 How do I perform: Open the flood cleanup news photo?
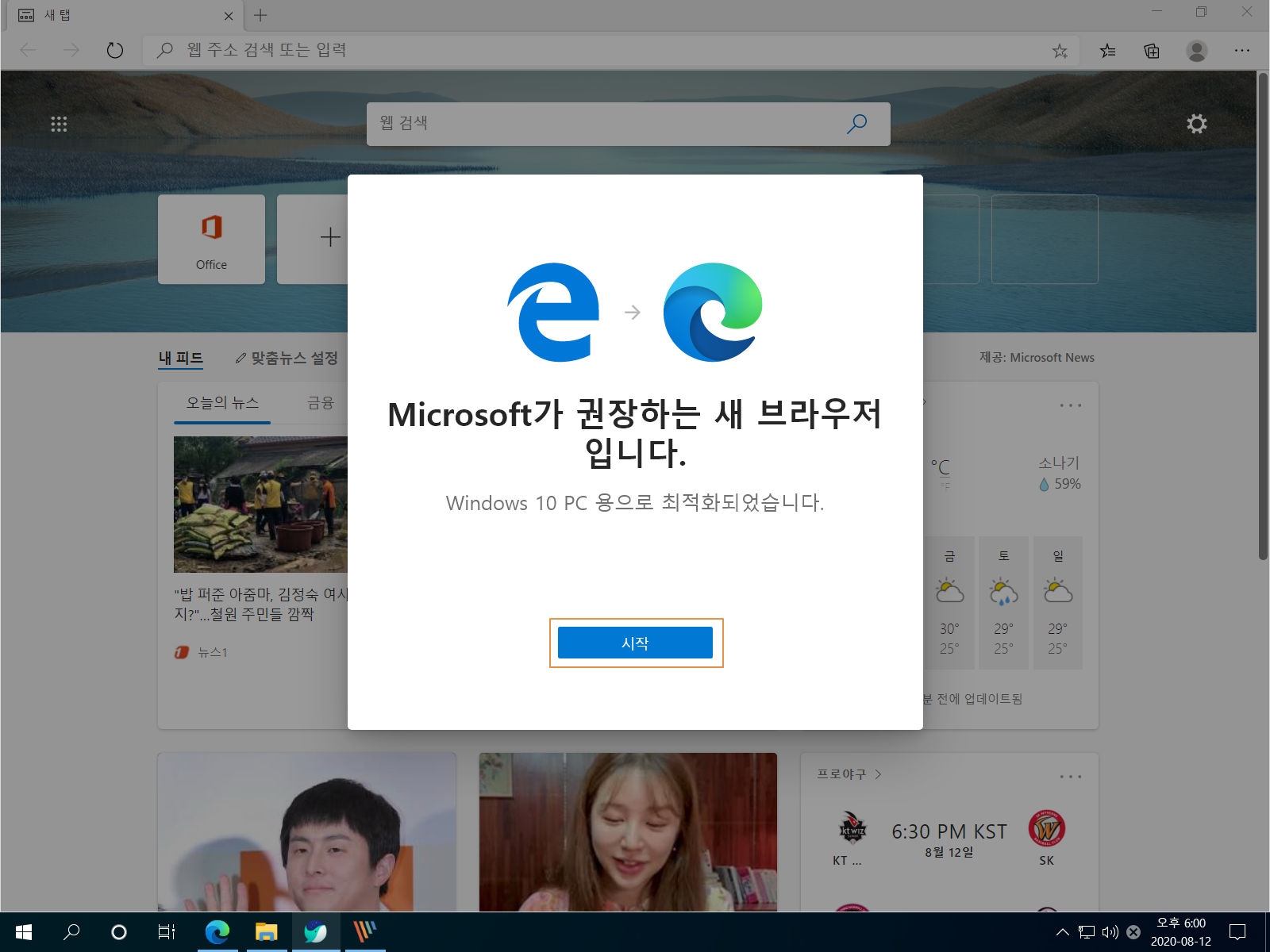pyautogui.click(x=260, y=505)
